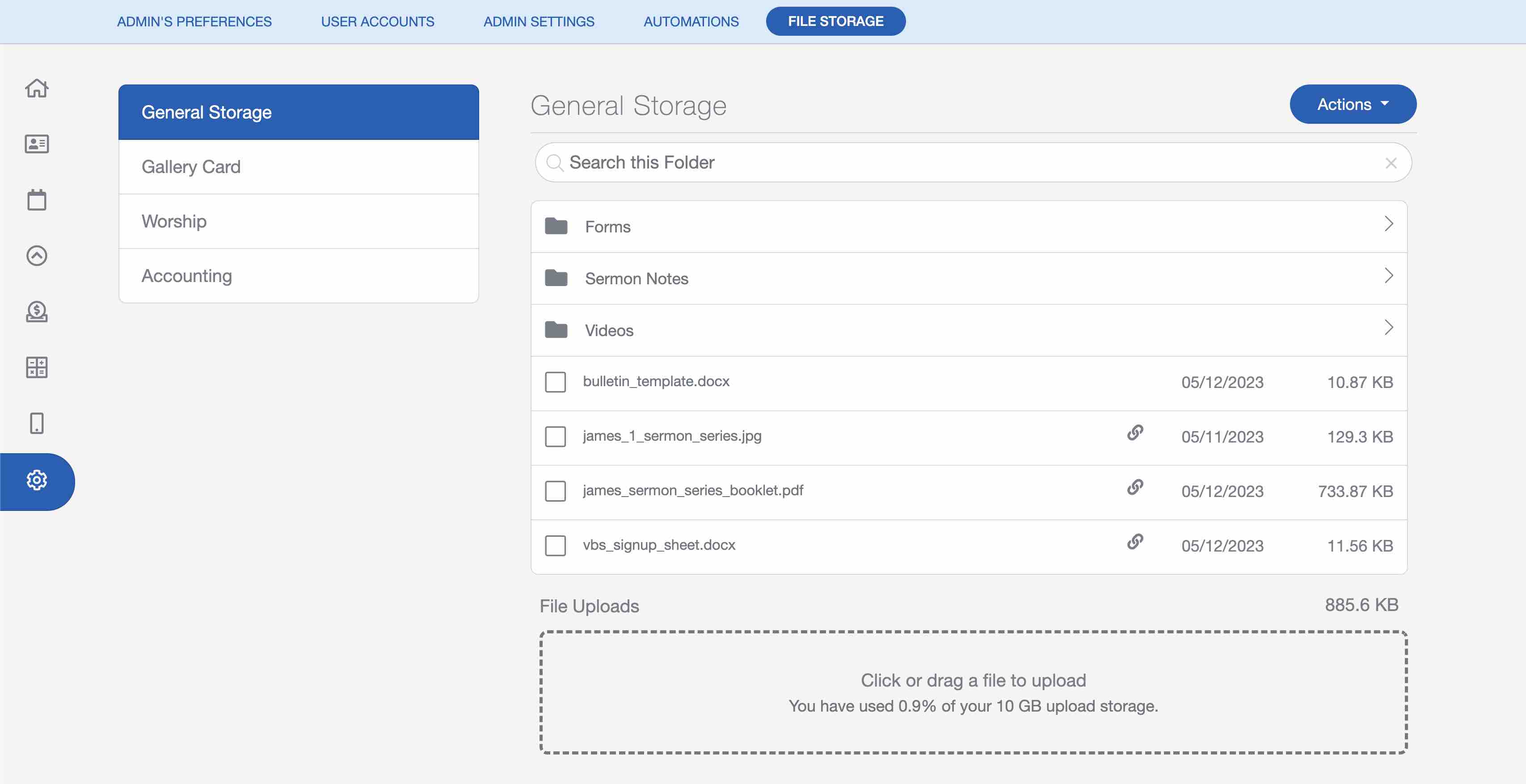Viewport: 1526px width, 784px height.
Task: Open bulletin_template.docx file
Action: click(656, 381)
